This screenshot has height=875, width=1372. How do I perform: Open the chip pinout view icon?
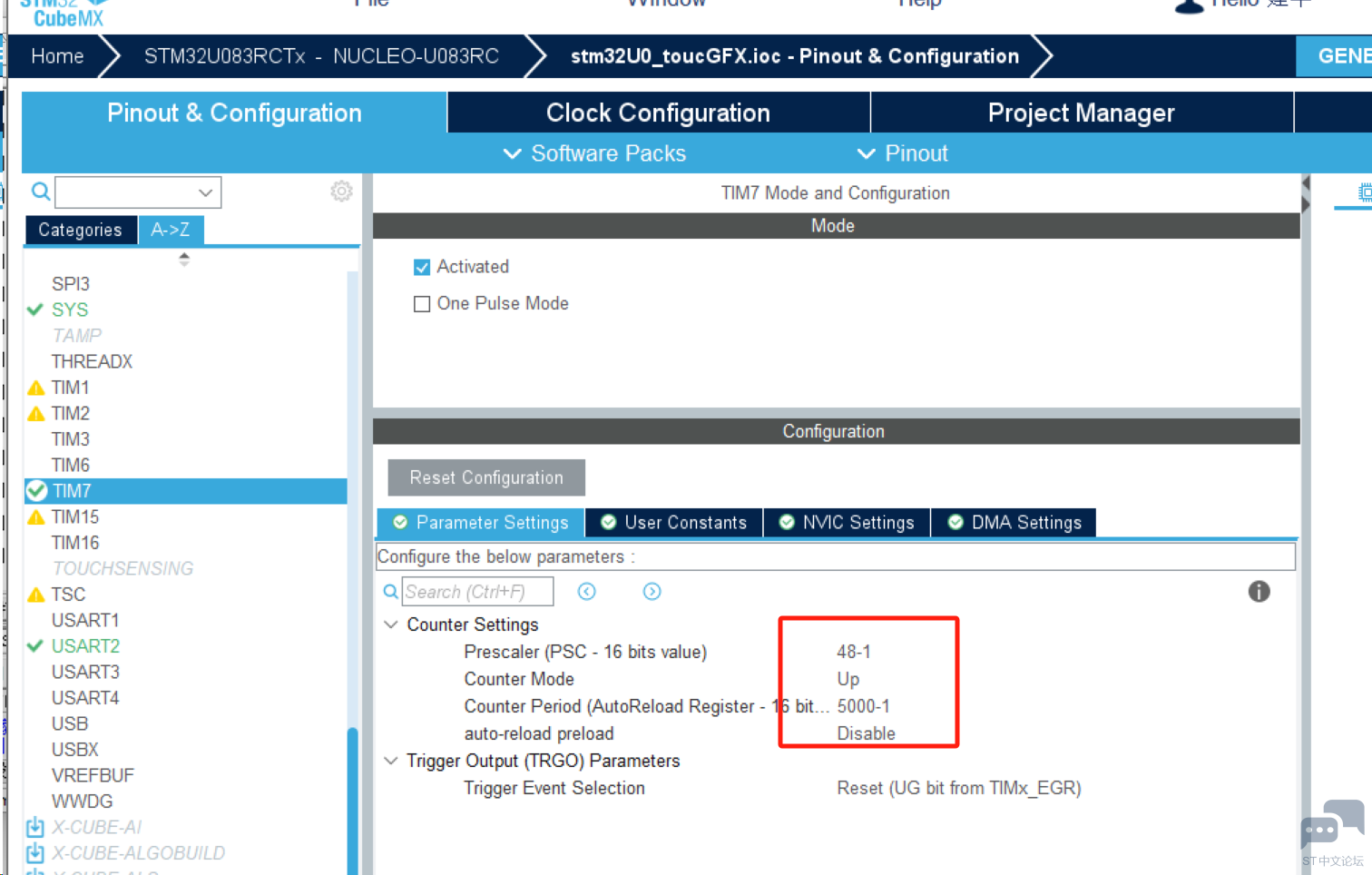(1364, 192)
